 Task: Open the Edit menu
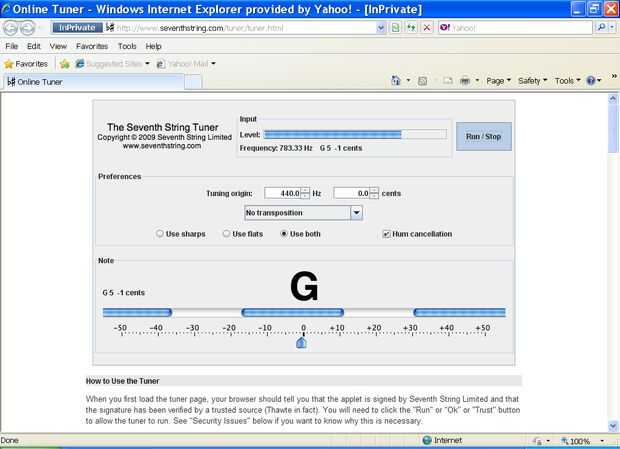click(x=34, y=46)
